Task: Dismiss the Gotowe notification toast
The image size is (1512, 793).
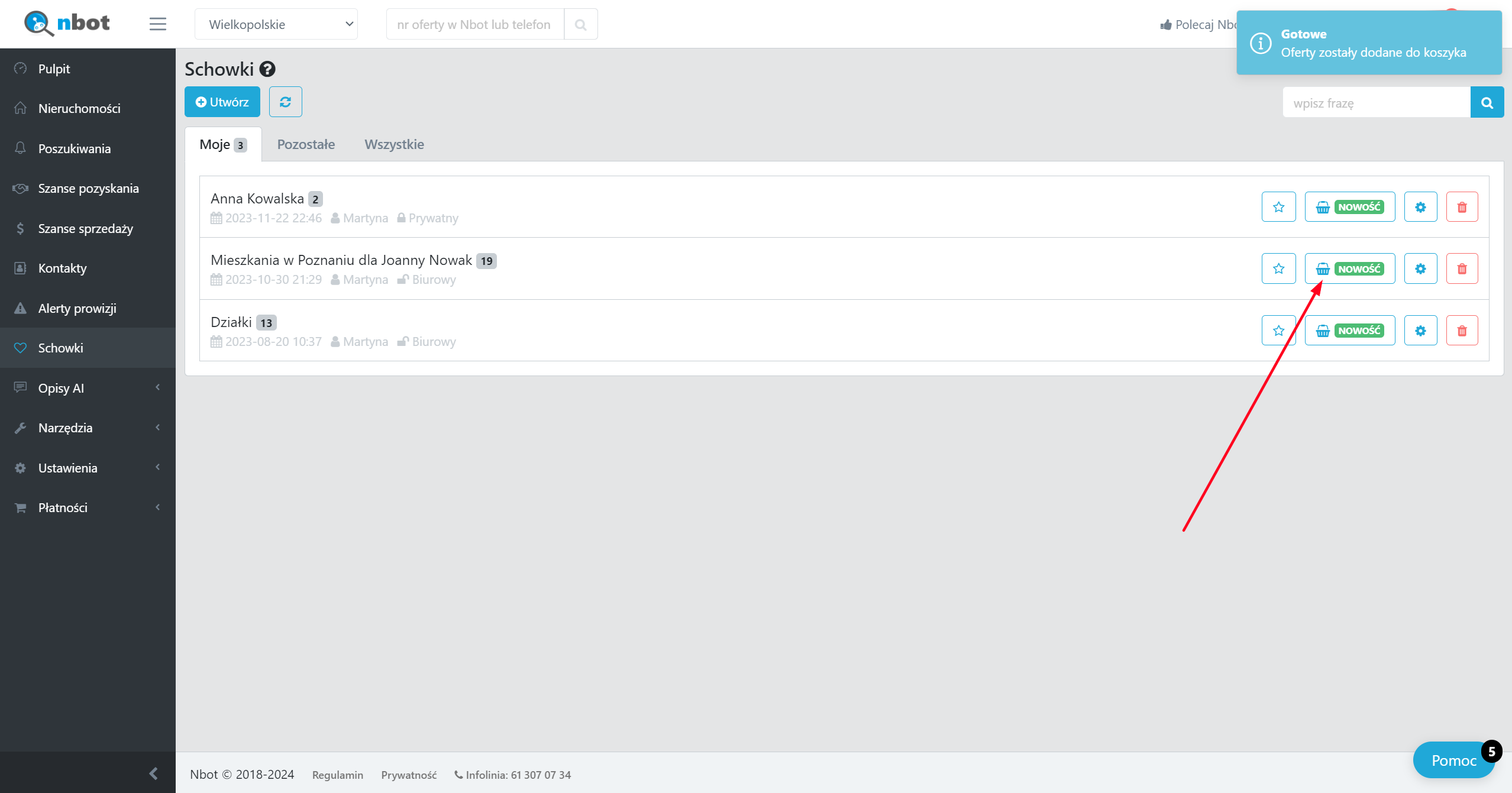Action: pyautogui.click(x=1369, y=43)
